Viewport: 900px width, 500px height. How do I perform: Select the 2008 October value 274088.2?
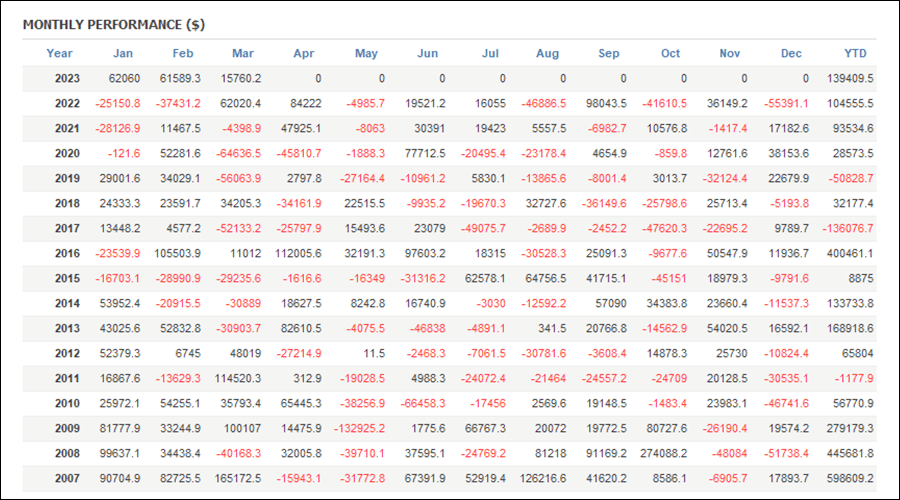point(664,454)
